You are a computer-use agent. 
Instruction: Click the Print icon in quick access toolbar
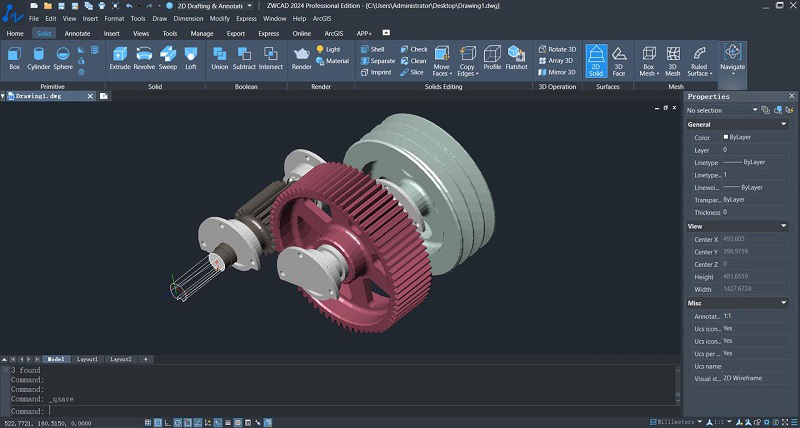(101, 6)
